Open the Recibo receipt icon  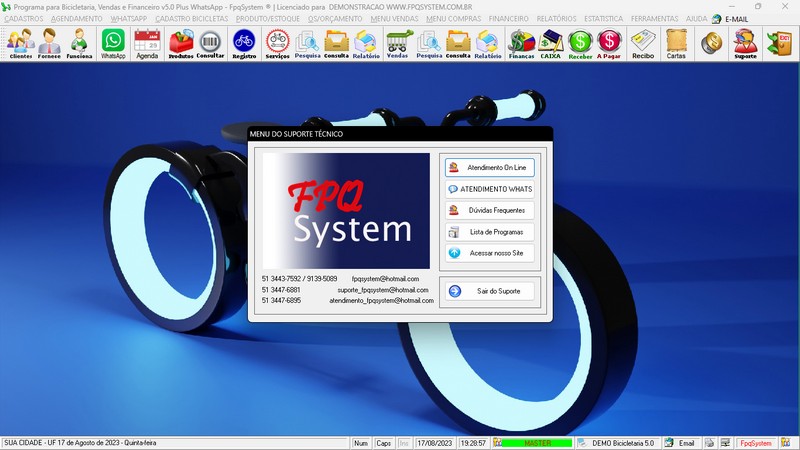point(643,43)
